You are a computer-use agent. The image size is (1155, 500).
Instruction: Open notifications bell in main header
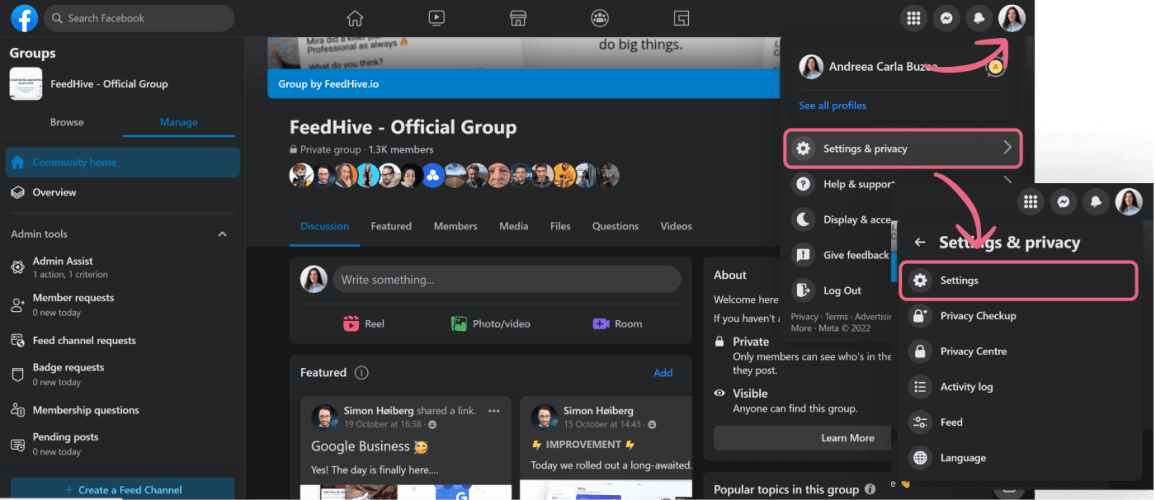979,18
